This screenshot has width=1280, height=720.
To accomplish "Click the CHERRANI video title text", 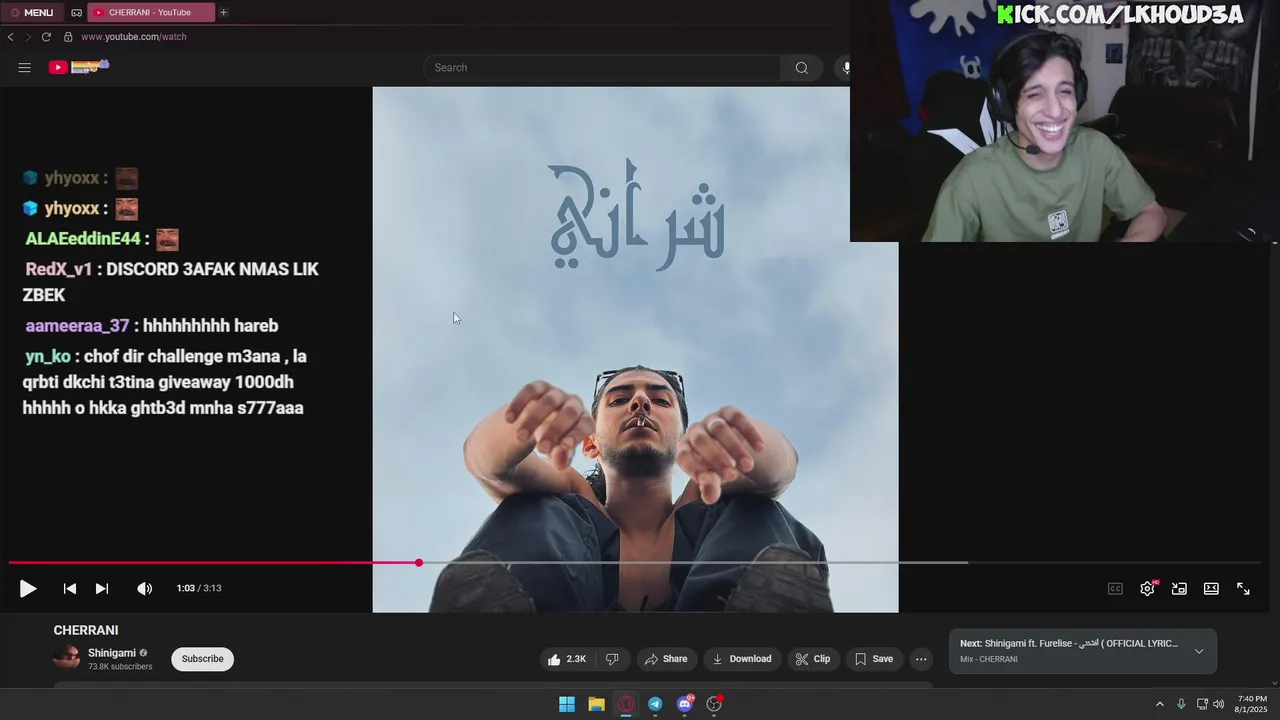I will click(86, 630).
